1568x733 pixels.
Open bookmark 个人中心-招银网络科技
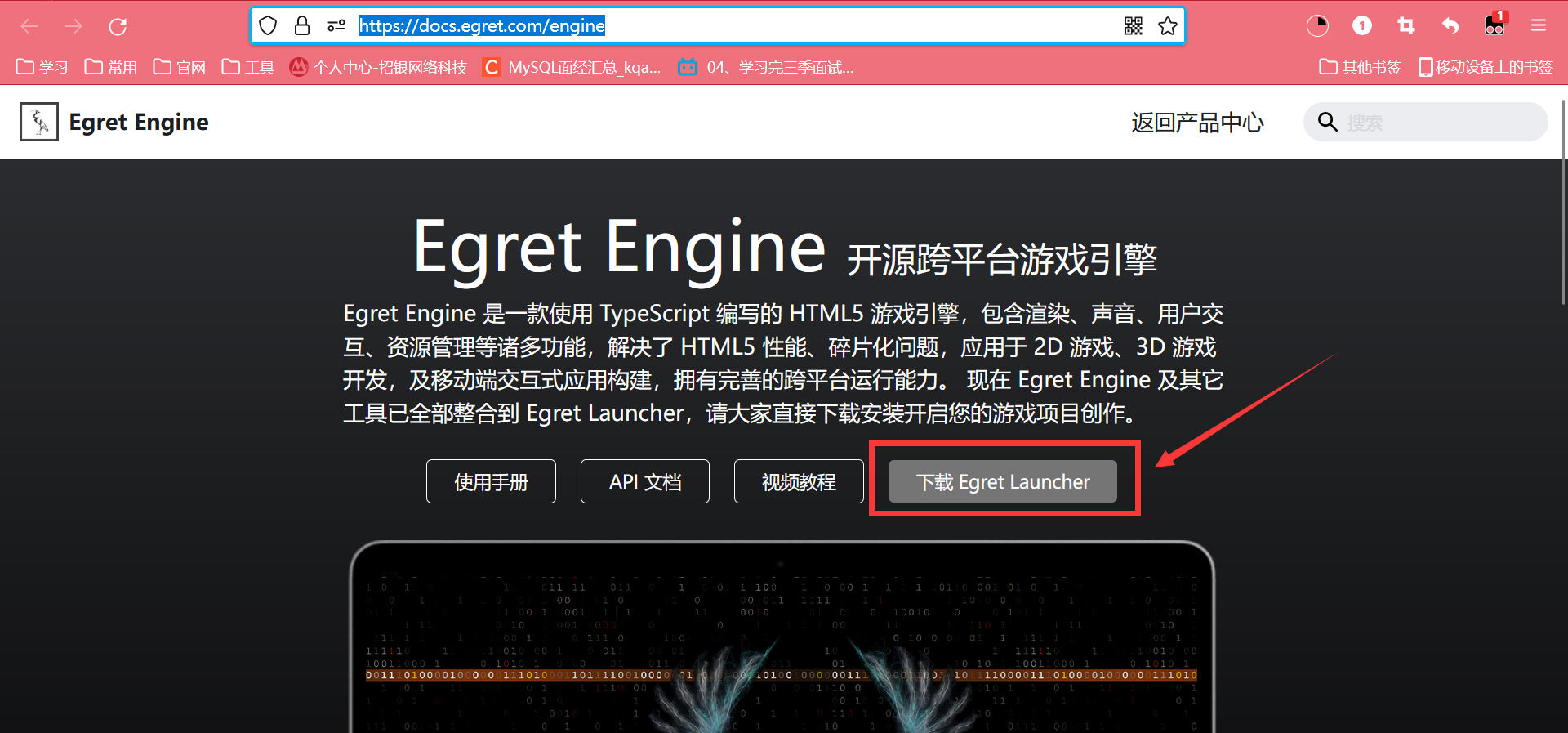point(378,67)
